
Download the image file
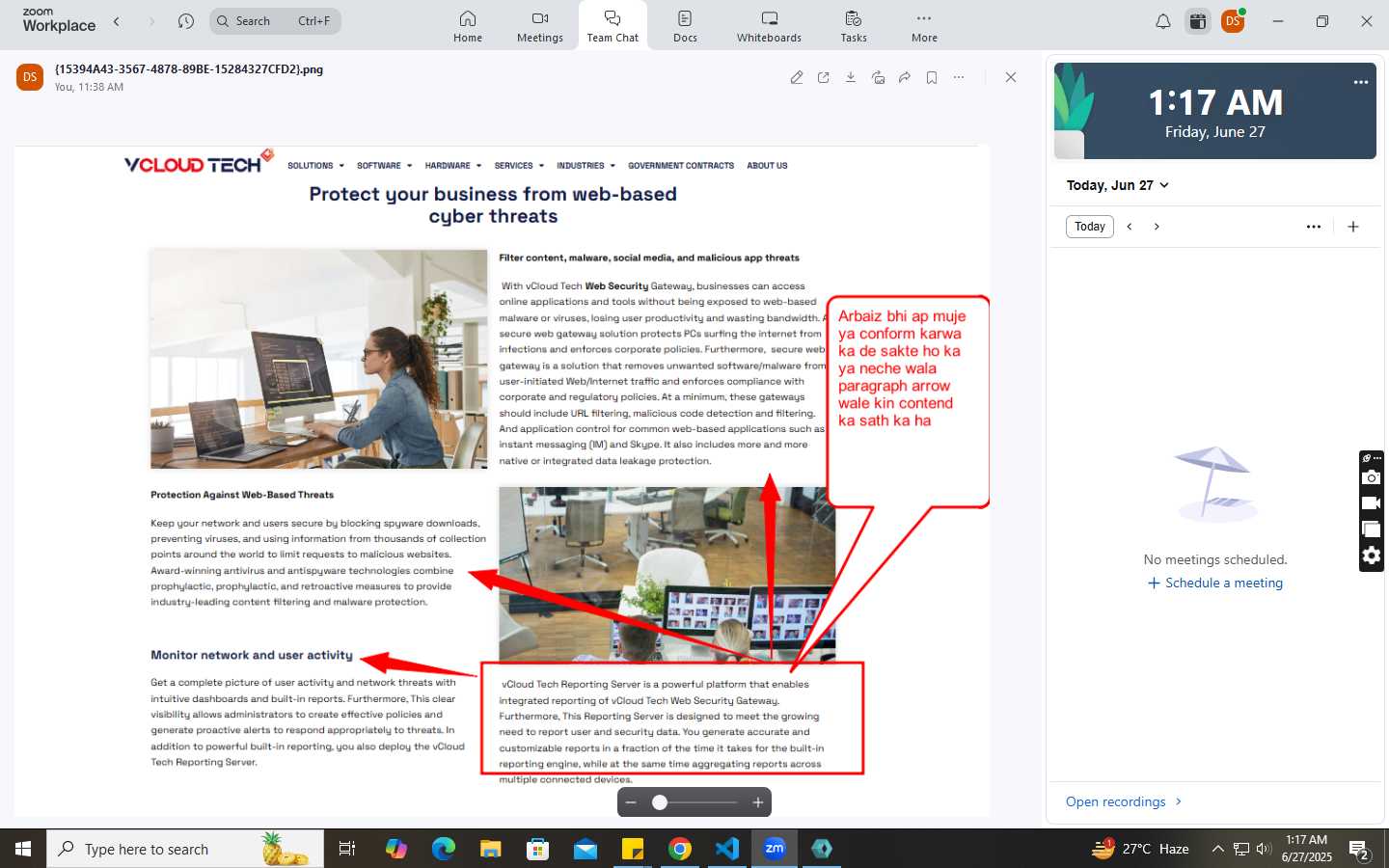click(851, 77)
